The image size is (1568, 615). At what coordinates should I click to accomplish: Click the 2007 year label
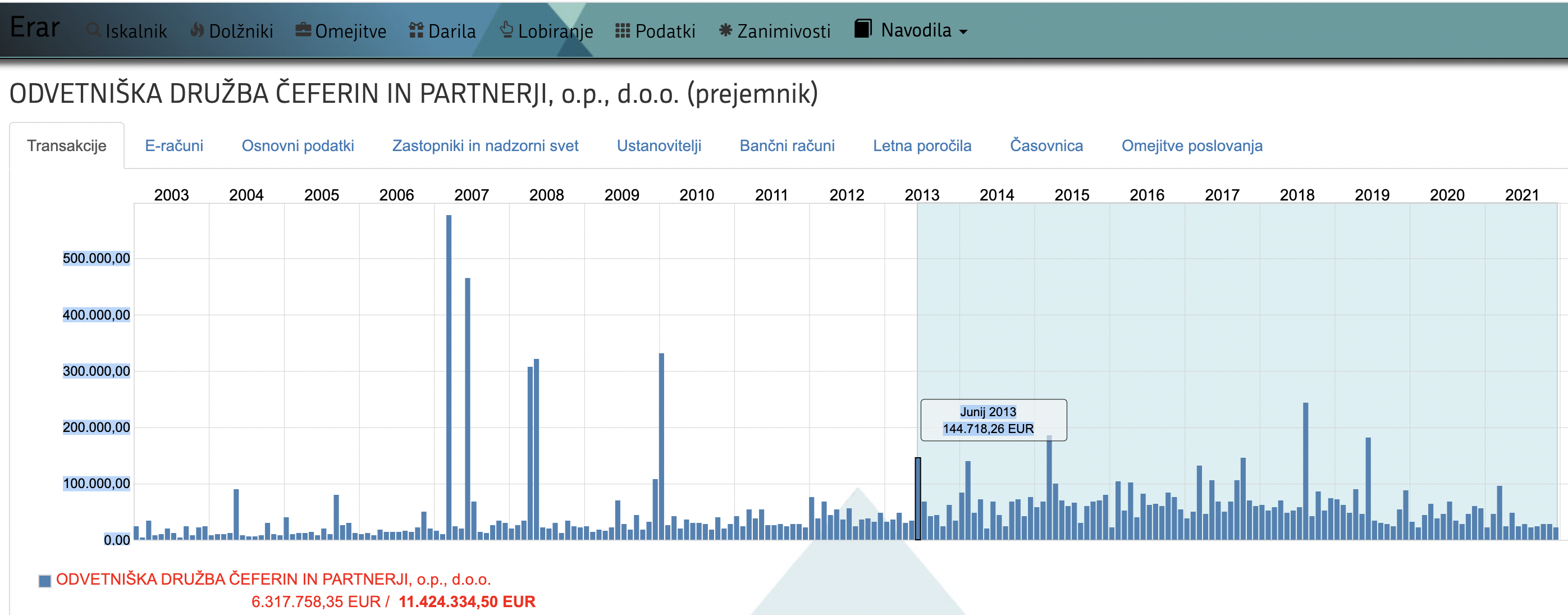[471, 195]
